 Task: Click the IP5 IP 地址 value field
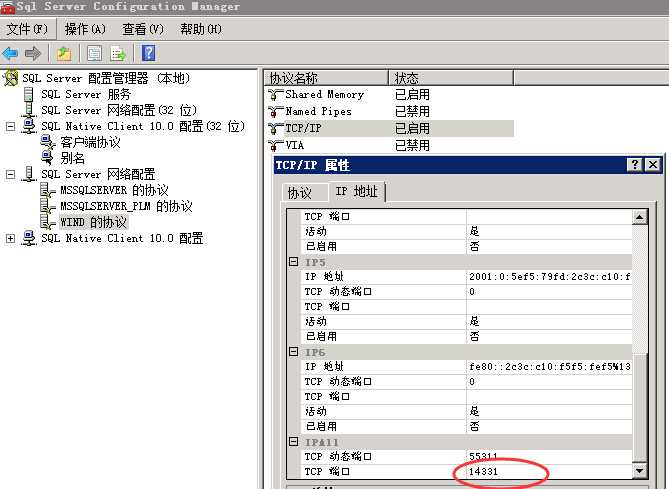pyautogui.click(x=549, y=277)
